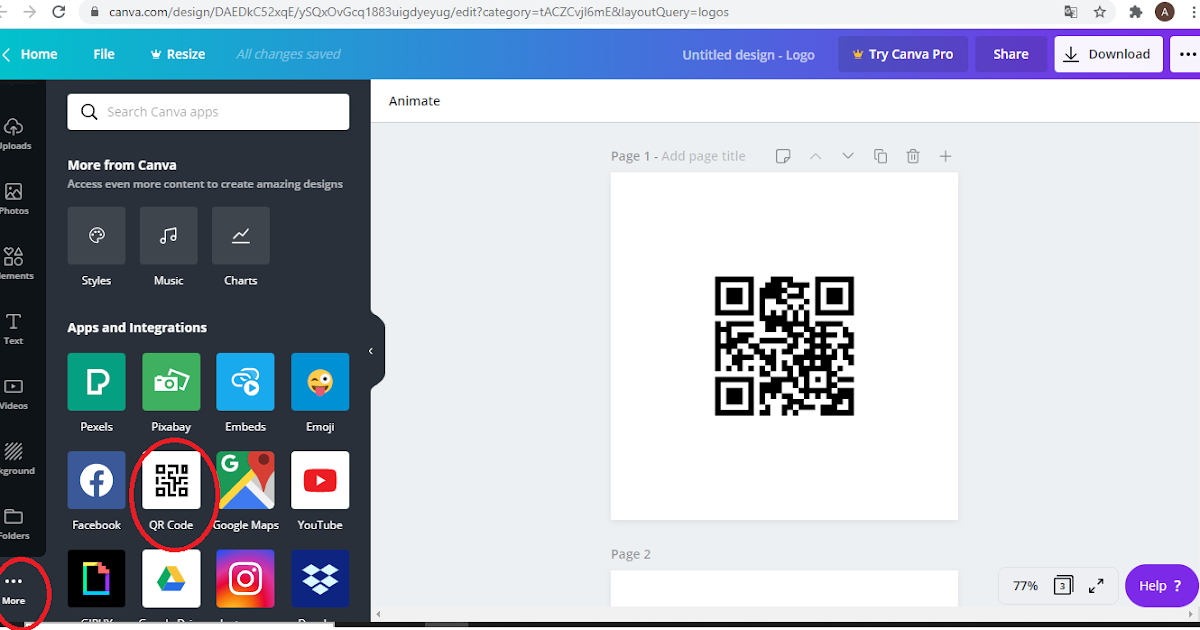Open the page grid view (3 pages)
This screenshot has height=630, width=1200.
click(1064, 586)
